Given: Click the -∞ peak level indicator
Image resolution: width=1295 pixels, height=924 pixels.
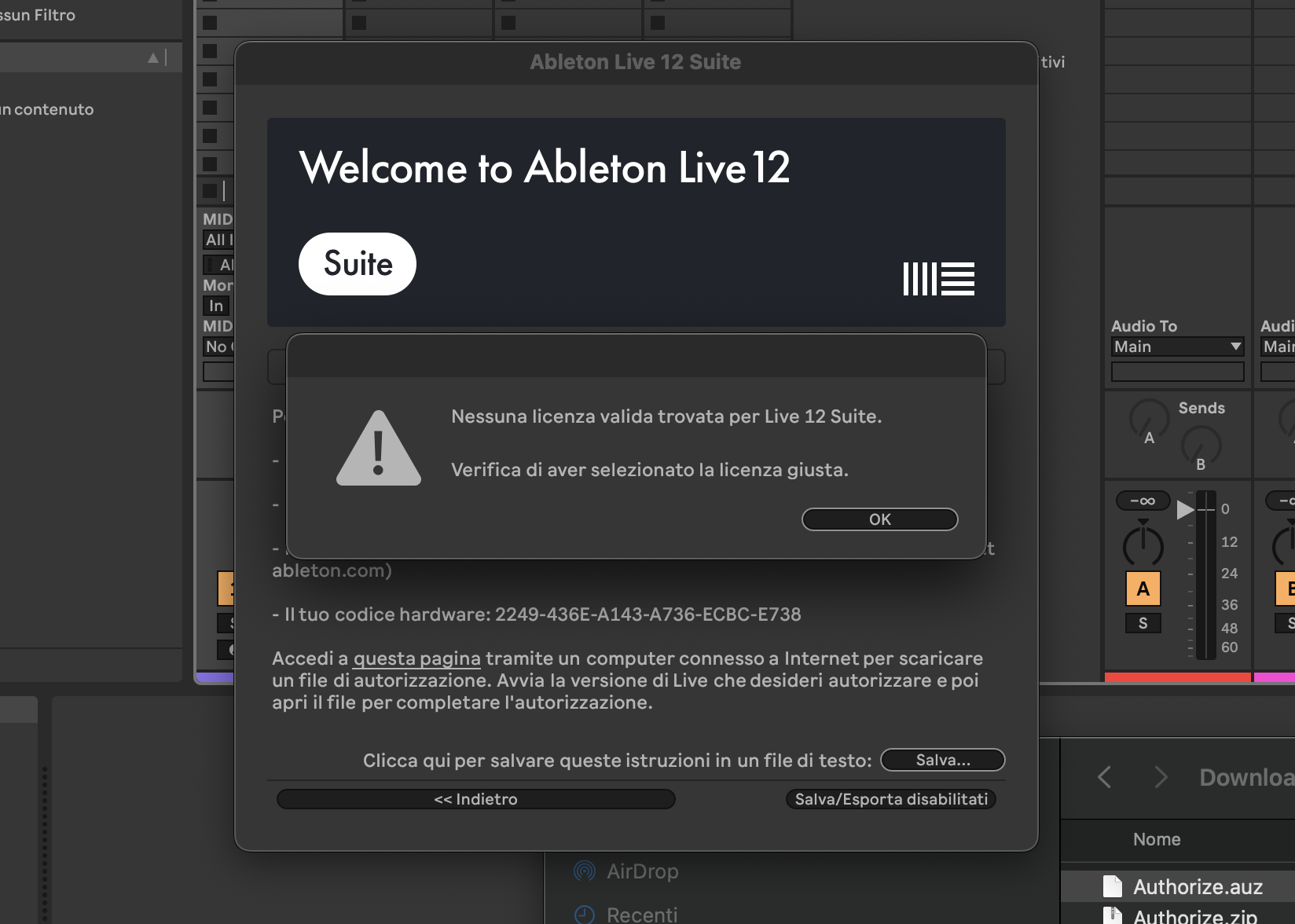Looking at the screenshot, I should 1143,500.
